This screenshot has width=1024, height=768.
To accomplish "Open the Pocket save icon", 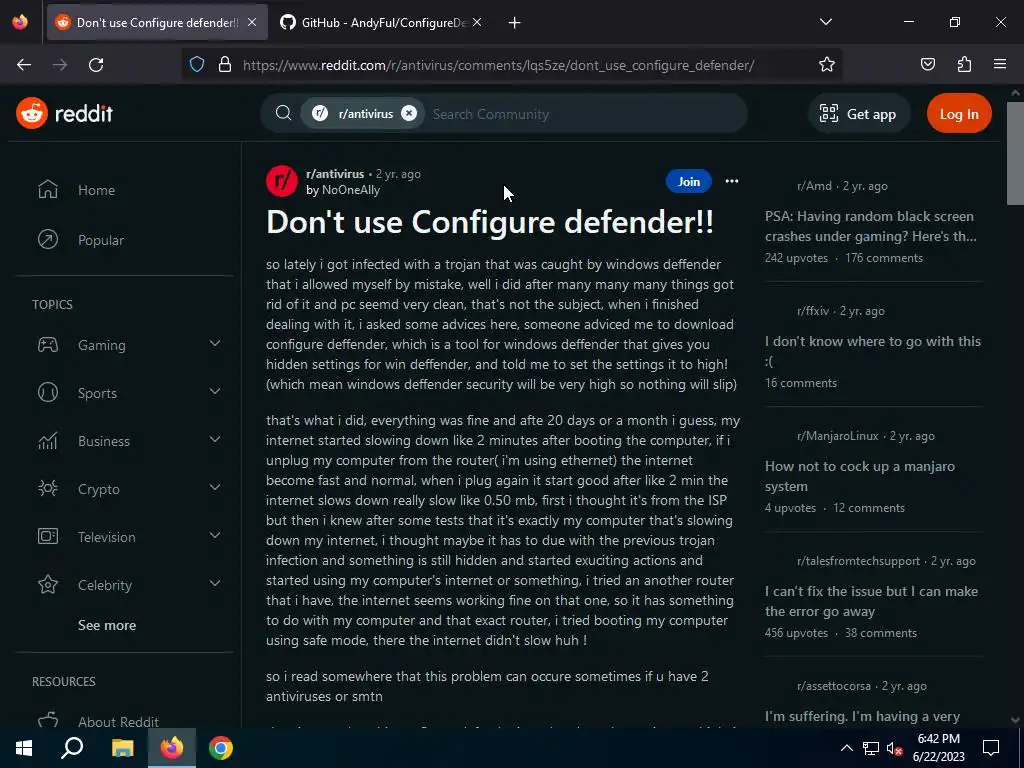I will [927, 65].
